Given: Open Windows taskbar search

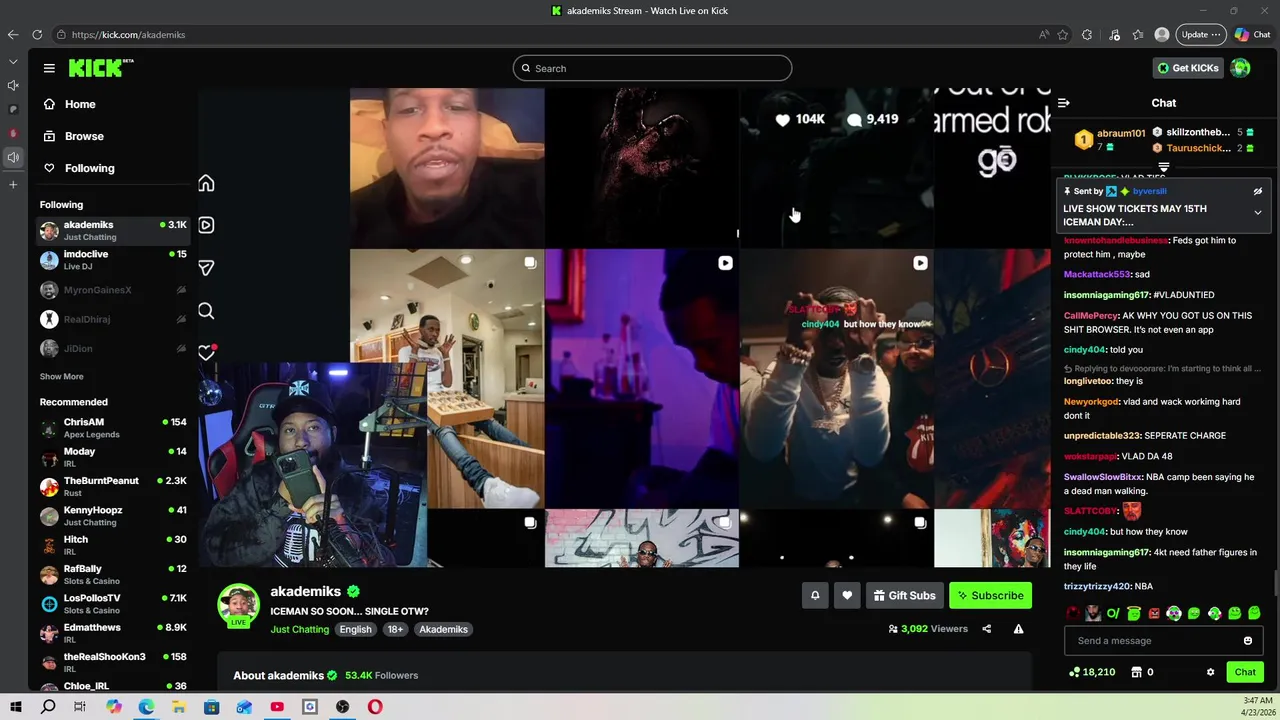Looking at the screenshot, I should click(48, 707).
